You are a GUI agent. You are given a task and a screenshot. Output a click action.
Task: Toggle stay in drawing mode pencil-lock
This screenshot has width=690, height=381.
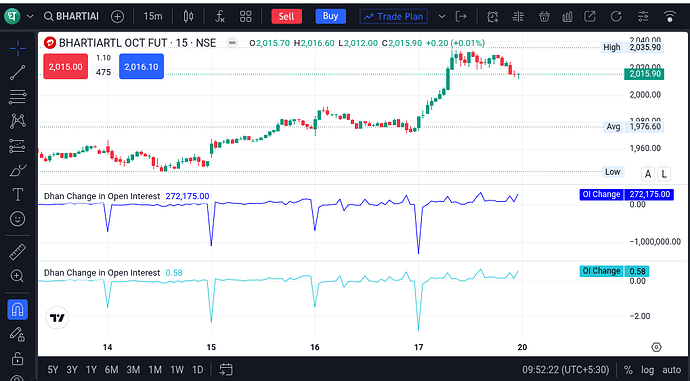pyautogui.click(x=18, y=334)
